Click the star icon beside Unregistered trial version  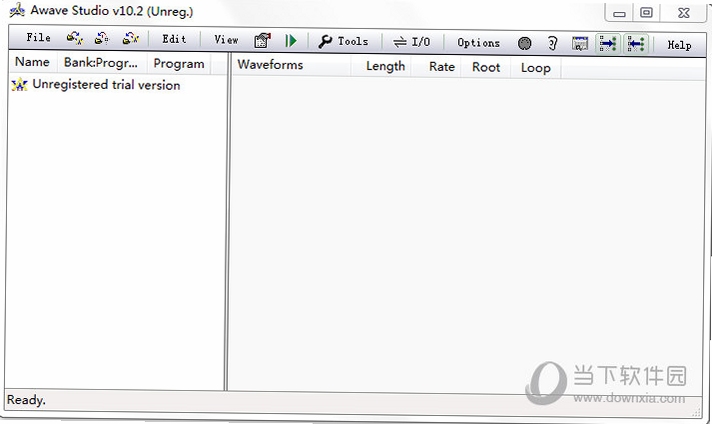point(20,84)
